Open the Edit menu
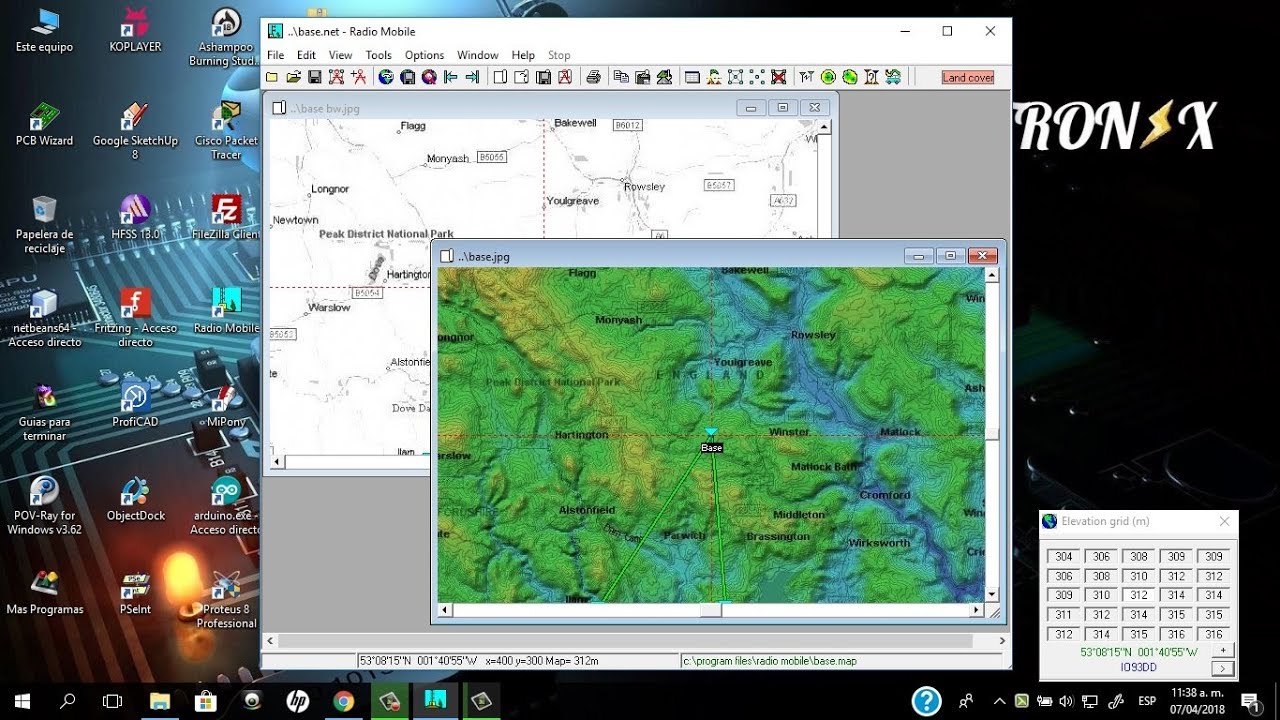 click(x=306, y=55)
